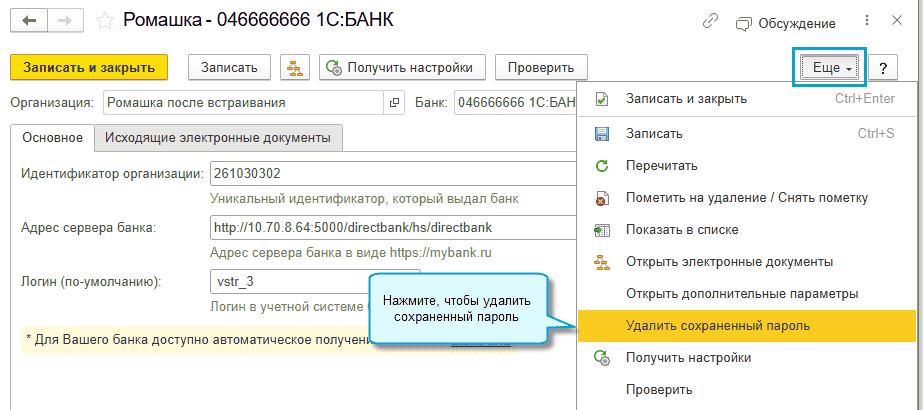This screenshot has height=410, width=923.
Task: Choose Получить настройки in the menu
Action: (746, 357)
